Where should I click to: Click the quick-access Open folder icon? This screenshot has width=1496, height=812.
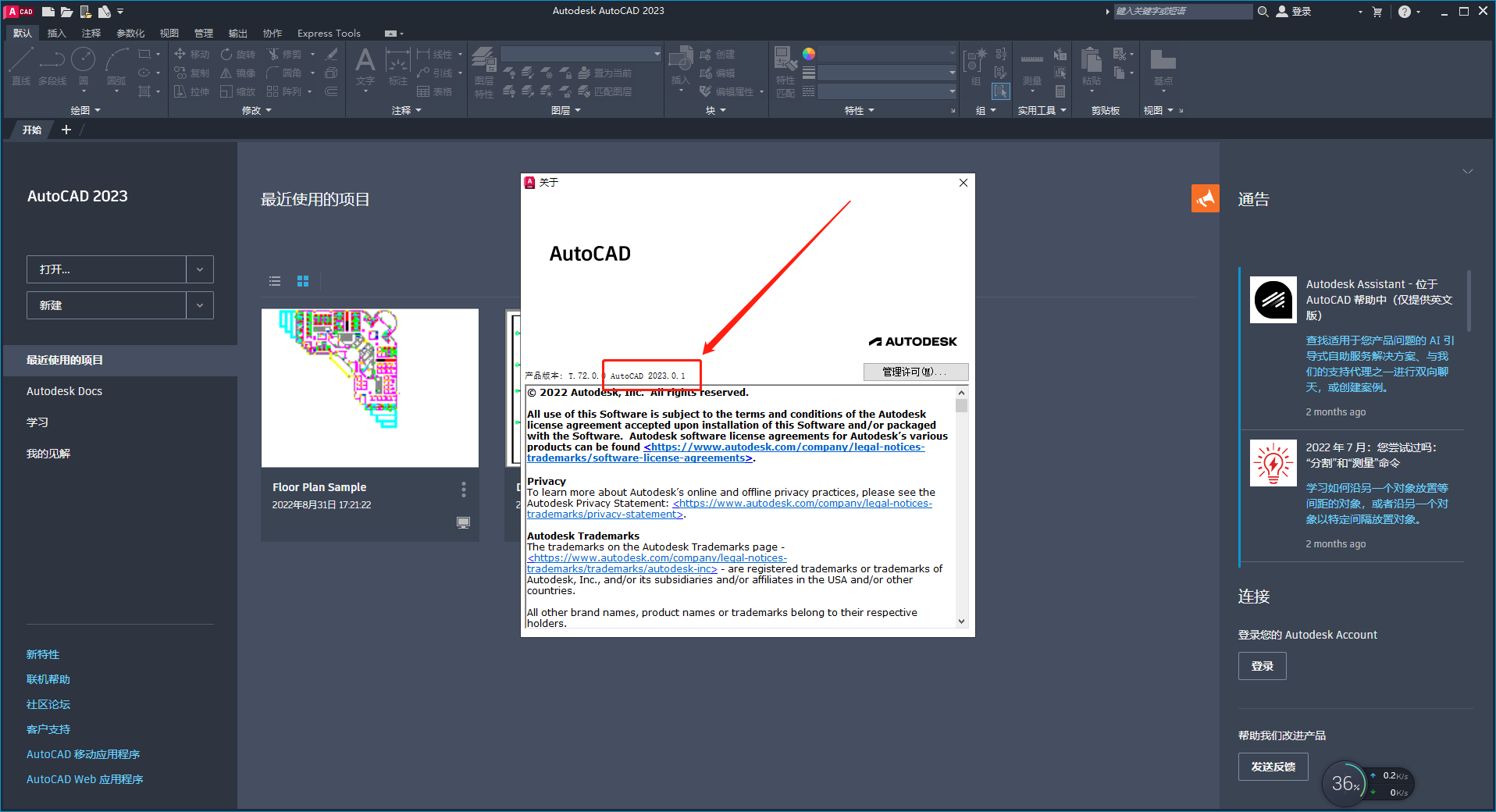coord(67,11)
